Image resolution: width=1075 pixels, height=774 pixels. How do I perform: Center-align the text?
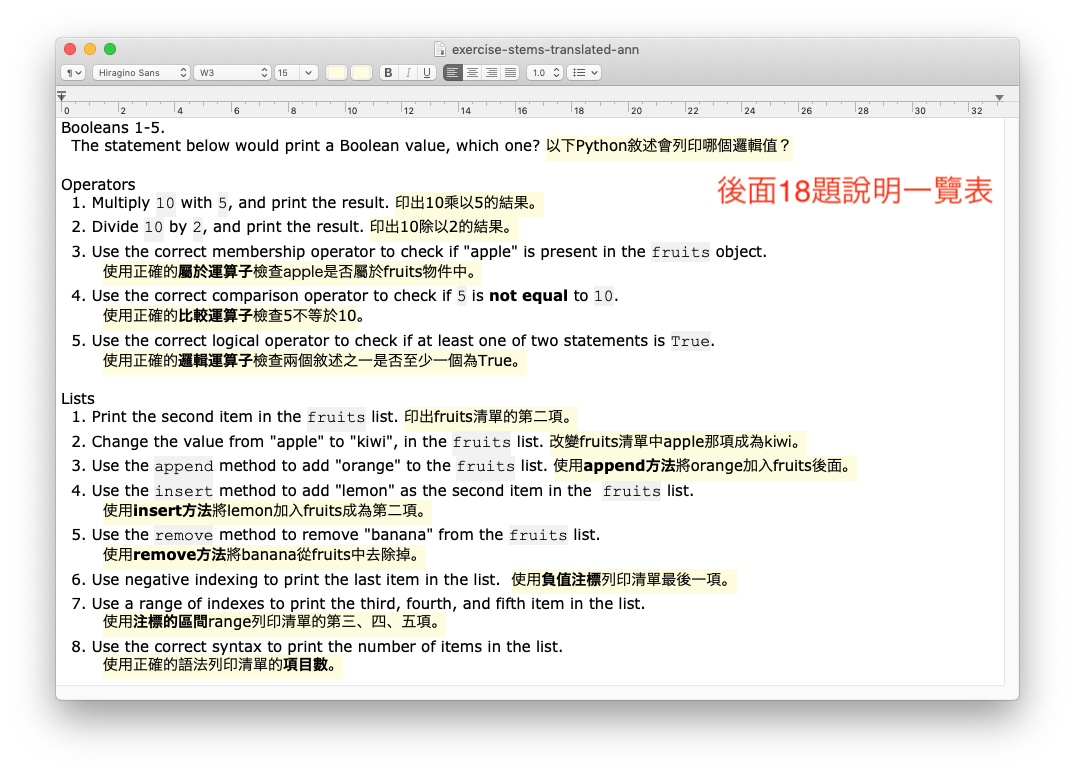[472, 73]
